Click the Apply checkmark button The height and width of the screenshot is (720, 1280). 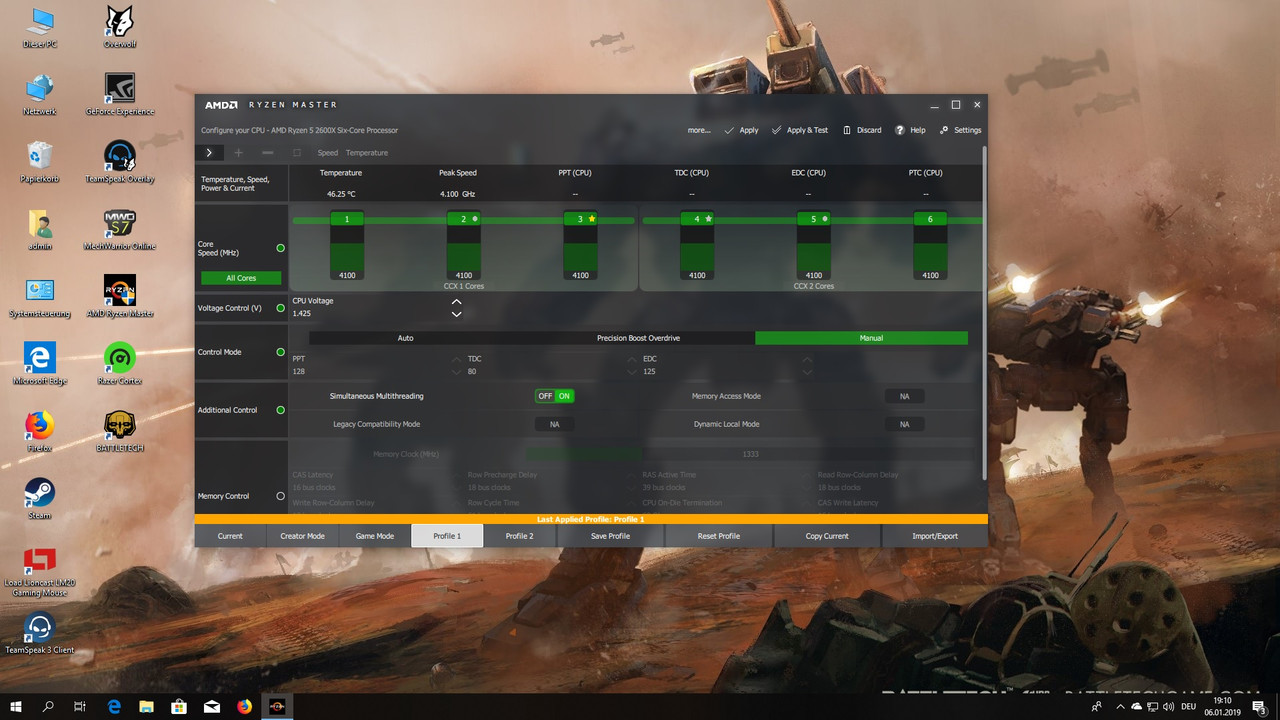click(x=741, y=130)
